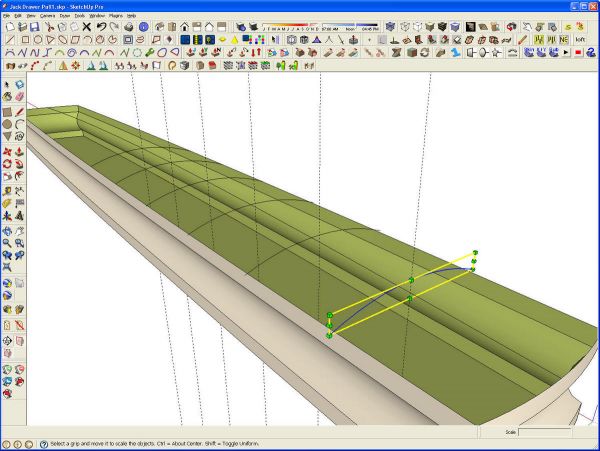Click the Print icon
Screen dimensions: 600x451
[129, 27]
